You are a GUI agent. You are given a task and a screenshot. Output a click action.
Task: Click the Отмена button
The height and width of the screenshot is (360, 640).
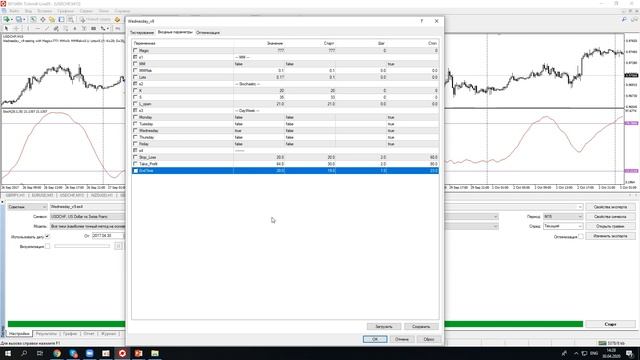402,339
